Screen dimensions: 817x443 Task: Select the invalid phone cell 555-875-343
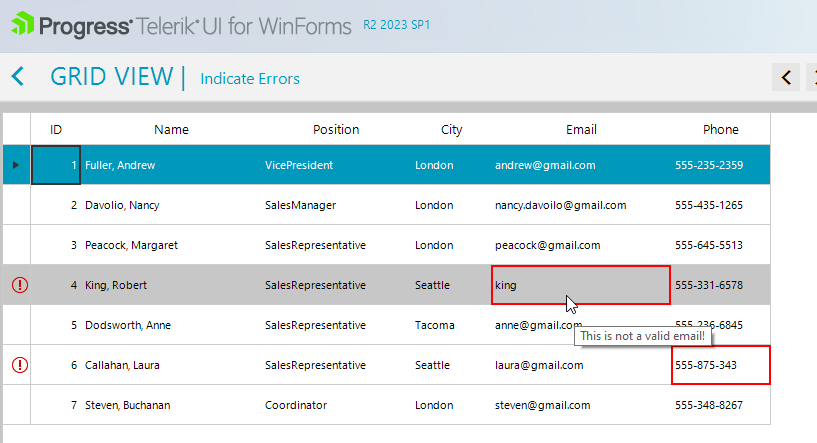[720, 365]
